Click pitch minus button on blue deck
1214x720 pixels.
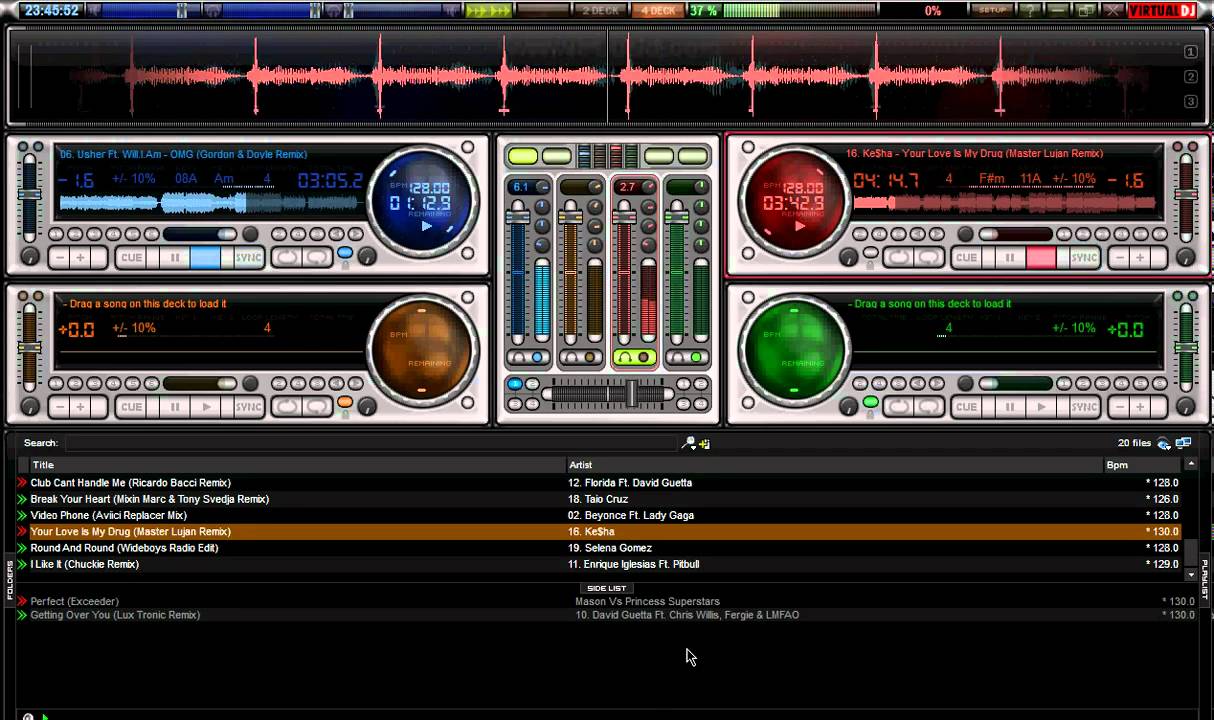pyautogui.click(x=59, y=257)
